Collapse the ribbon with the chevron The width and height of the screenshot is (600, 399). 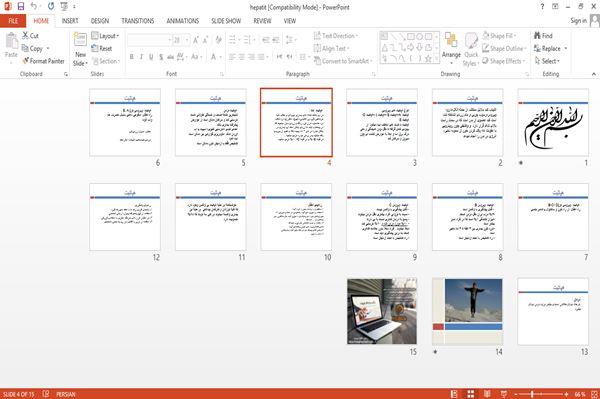[x=594, y=74]
